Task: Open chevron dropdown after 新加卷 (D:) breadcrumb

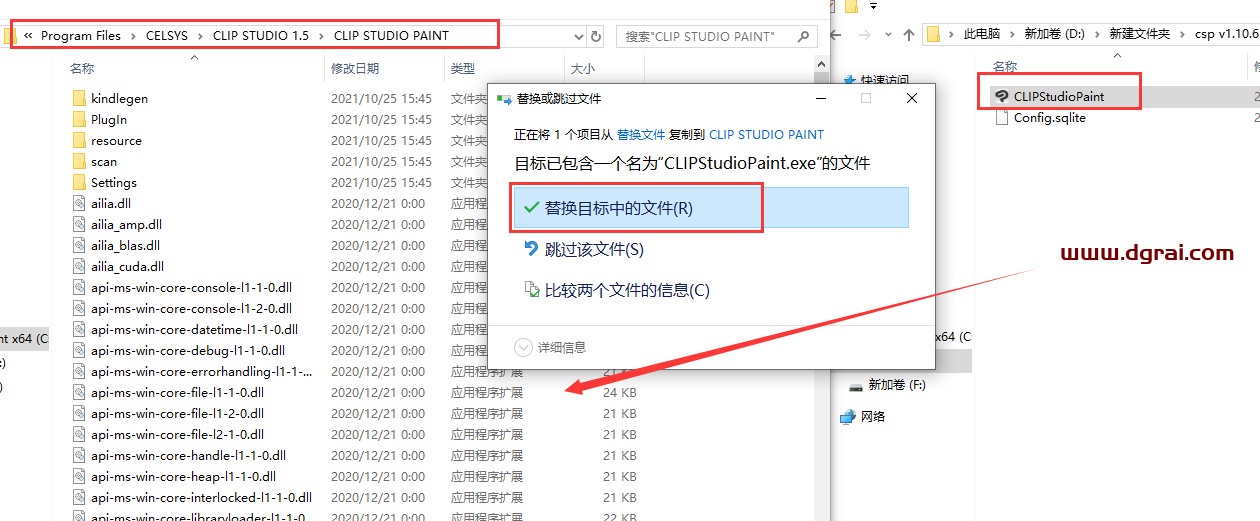Action: 1097,35
